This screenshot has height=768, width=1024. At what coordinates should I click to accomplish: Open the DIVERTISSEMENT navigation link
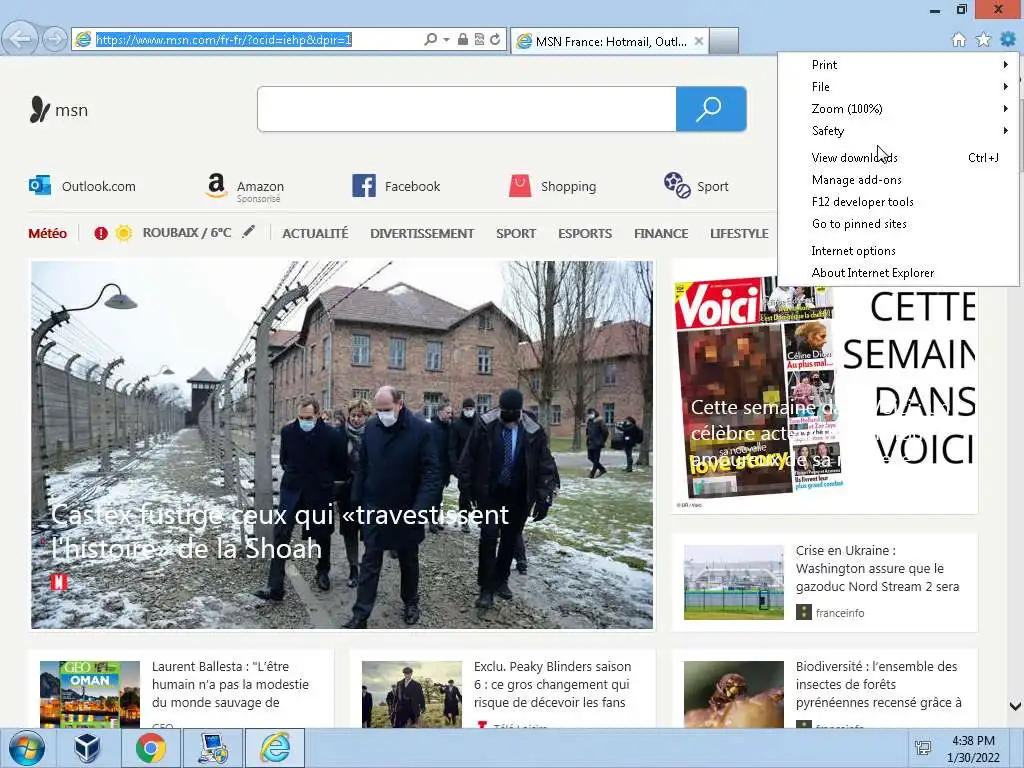pos(422,233)
